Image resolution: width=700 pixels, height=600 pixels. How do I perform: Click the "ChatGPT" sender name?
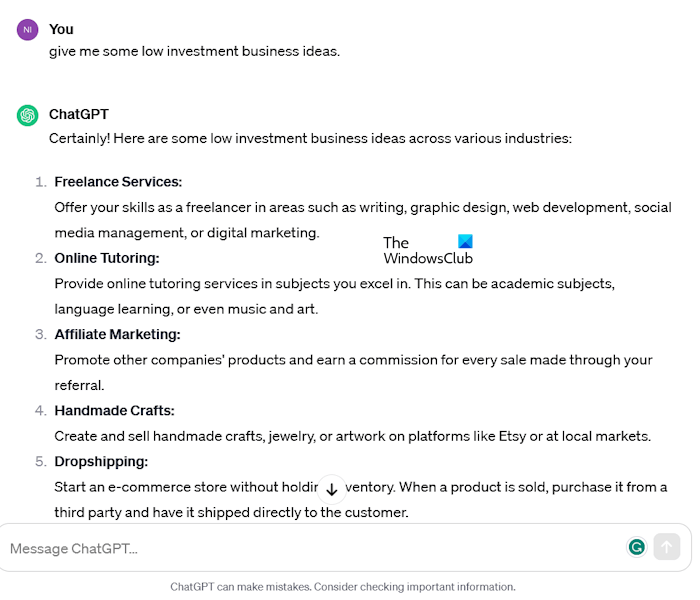79,115
